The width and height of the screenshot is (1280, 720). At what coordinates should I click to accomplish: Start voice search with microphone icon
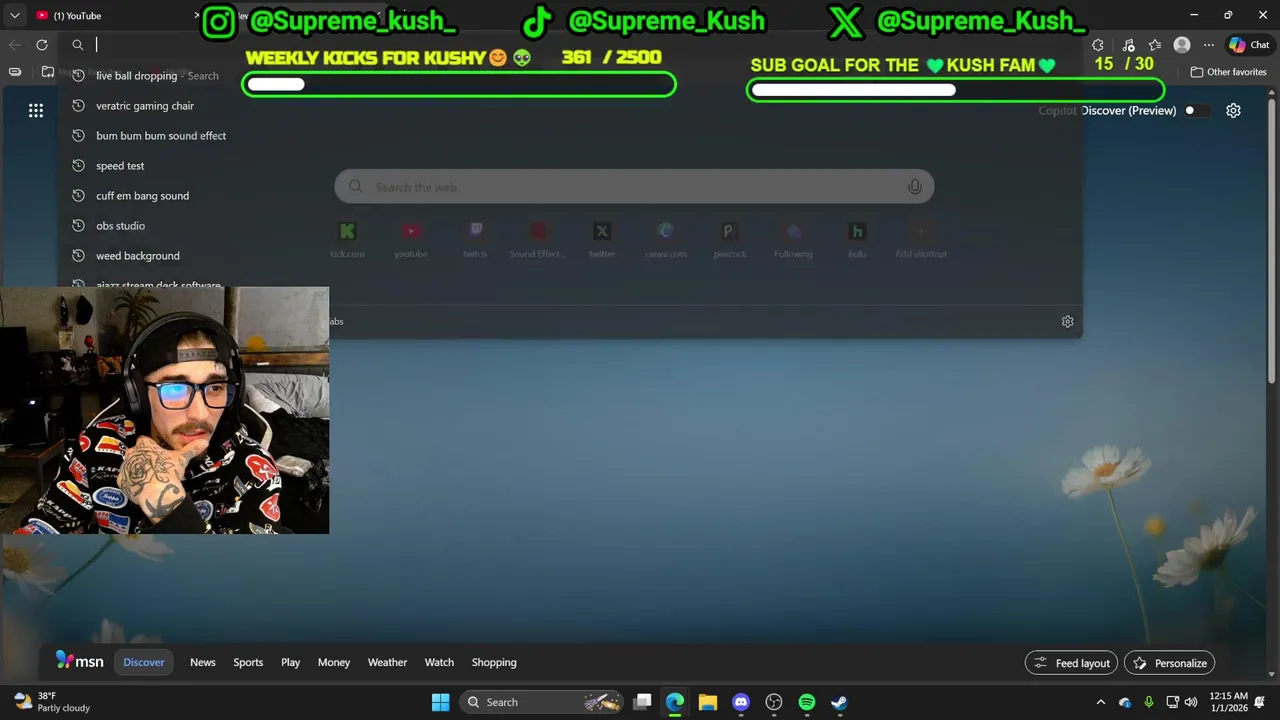pos(914,187)
